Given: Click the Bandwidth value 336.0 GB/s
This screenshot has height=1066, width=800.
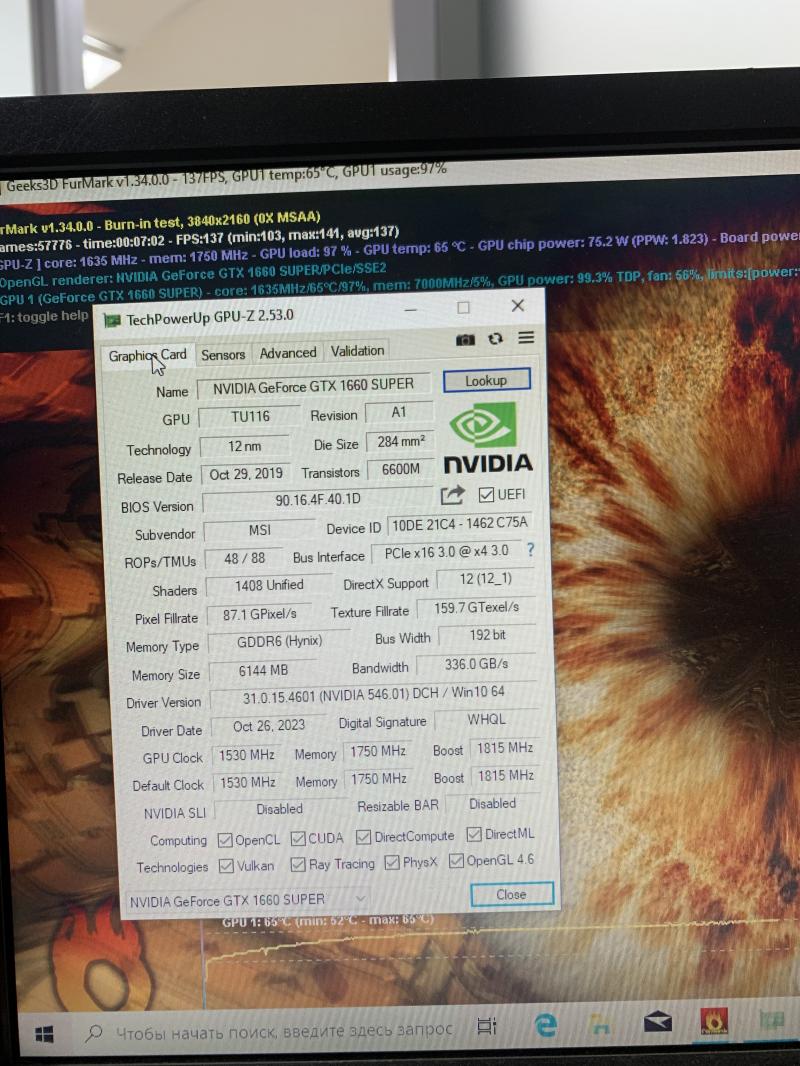Looking at the screenshot, I should pyautogui.click(x=476, y=664).
